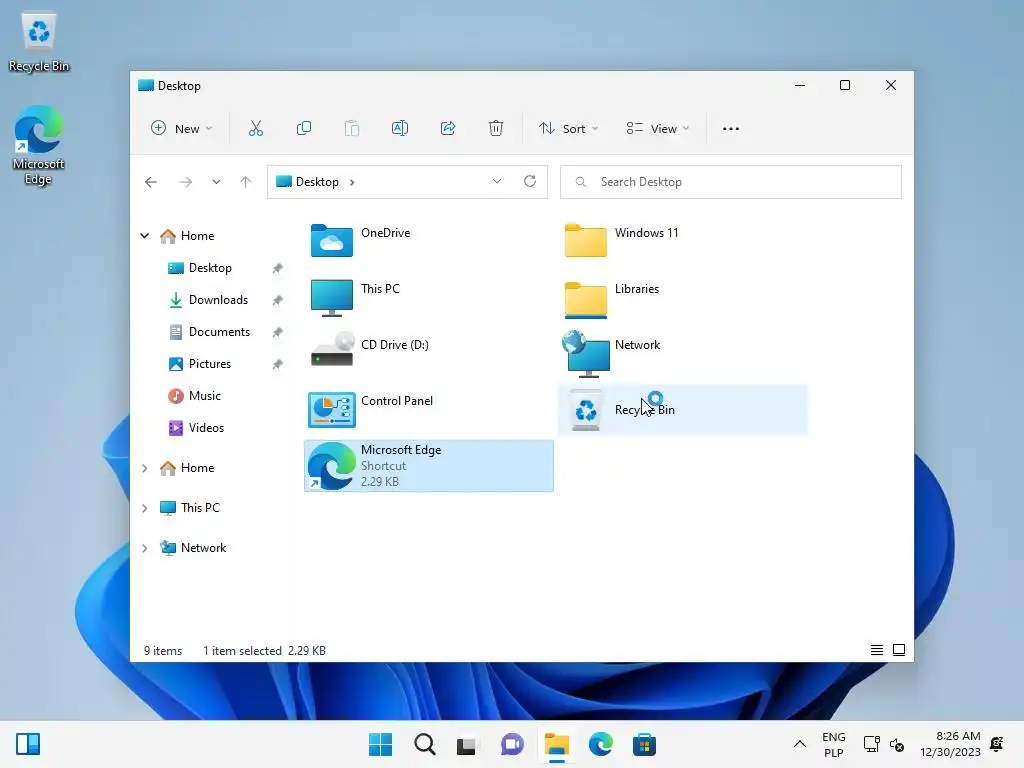Open the recent locations chevron

click(x=216, y=182)
